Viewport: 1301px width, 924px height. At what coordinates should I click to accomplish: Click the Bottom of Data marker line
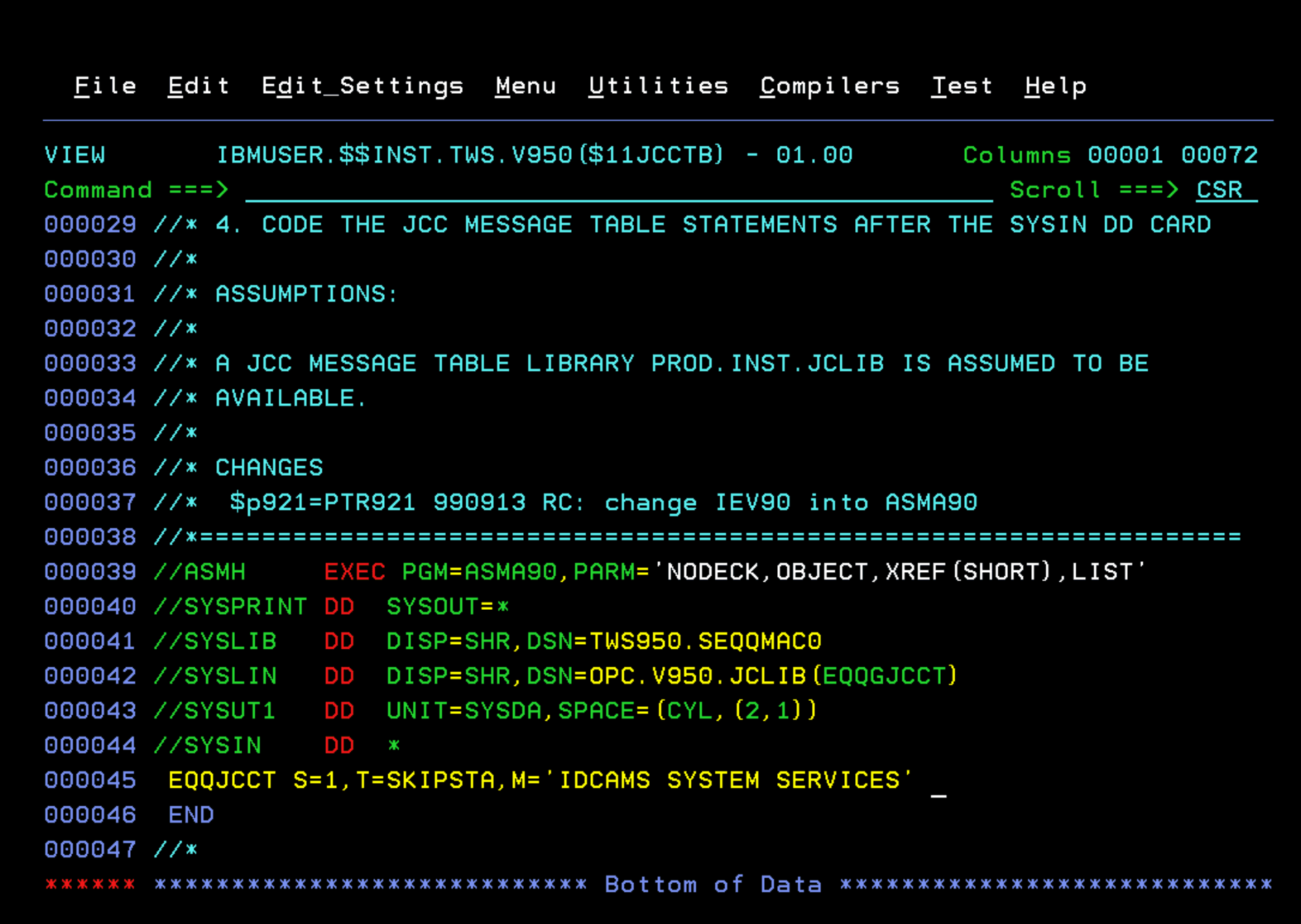click(712, 884)
